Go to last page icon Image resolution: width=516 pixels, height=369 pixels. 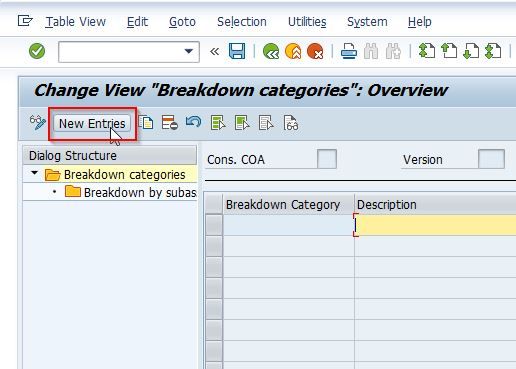[493, 51]
